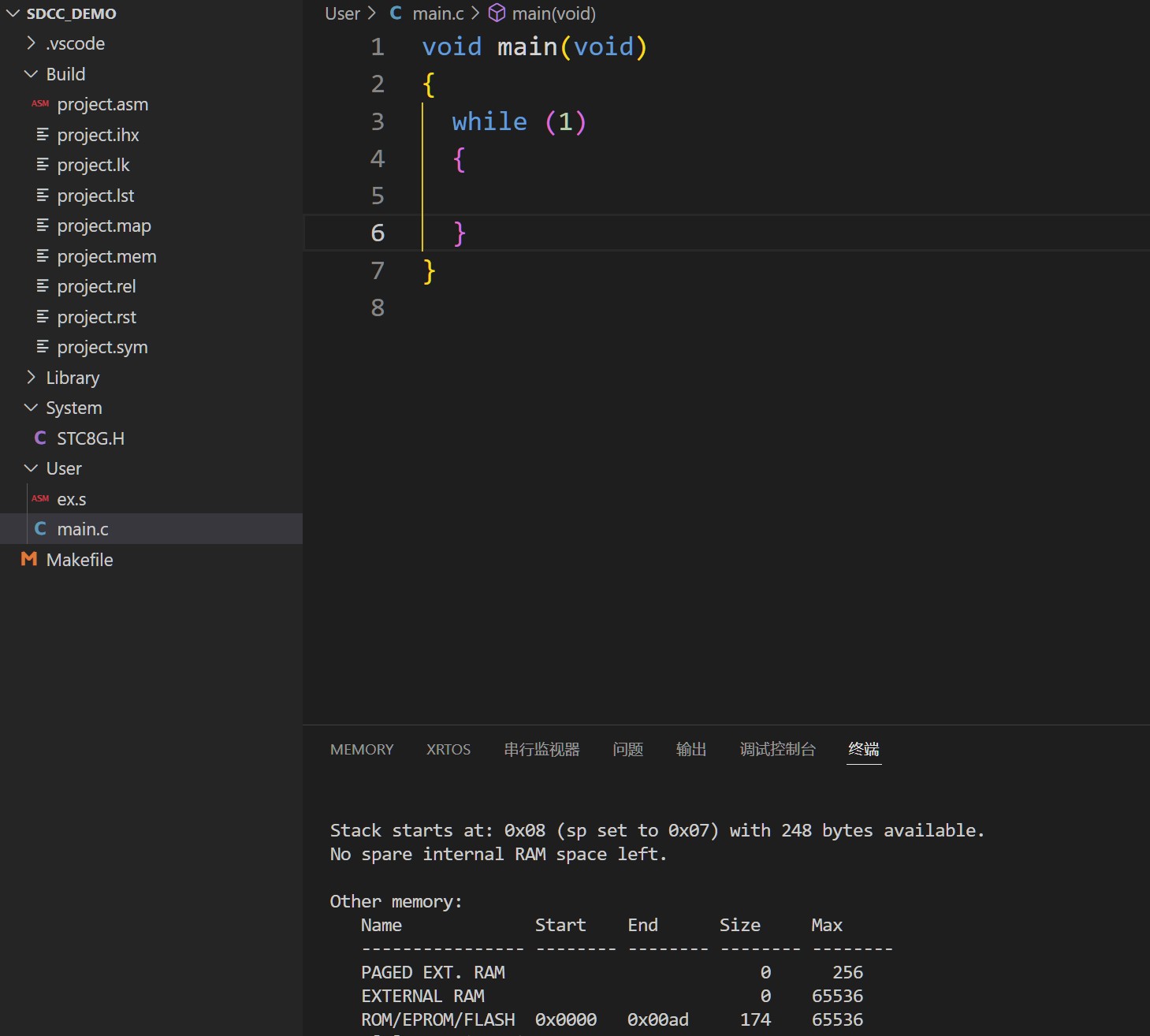Click the while keyword on line 3

489,121
